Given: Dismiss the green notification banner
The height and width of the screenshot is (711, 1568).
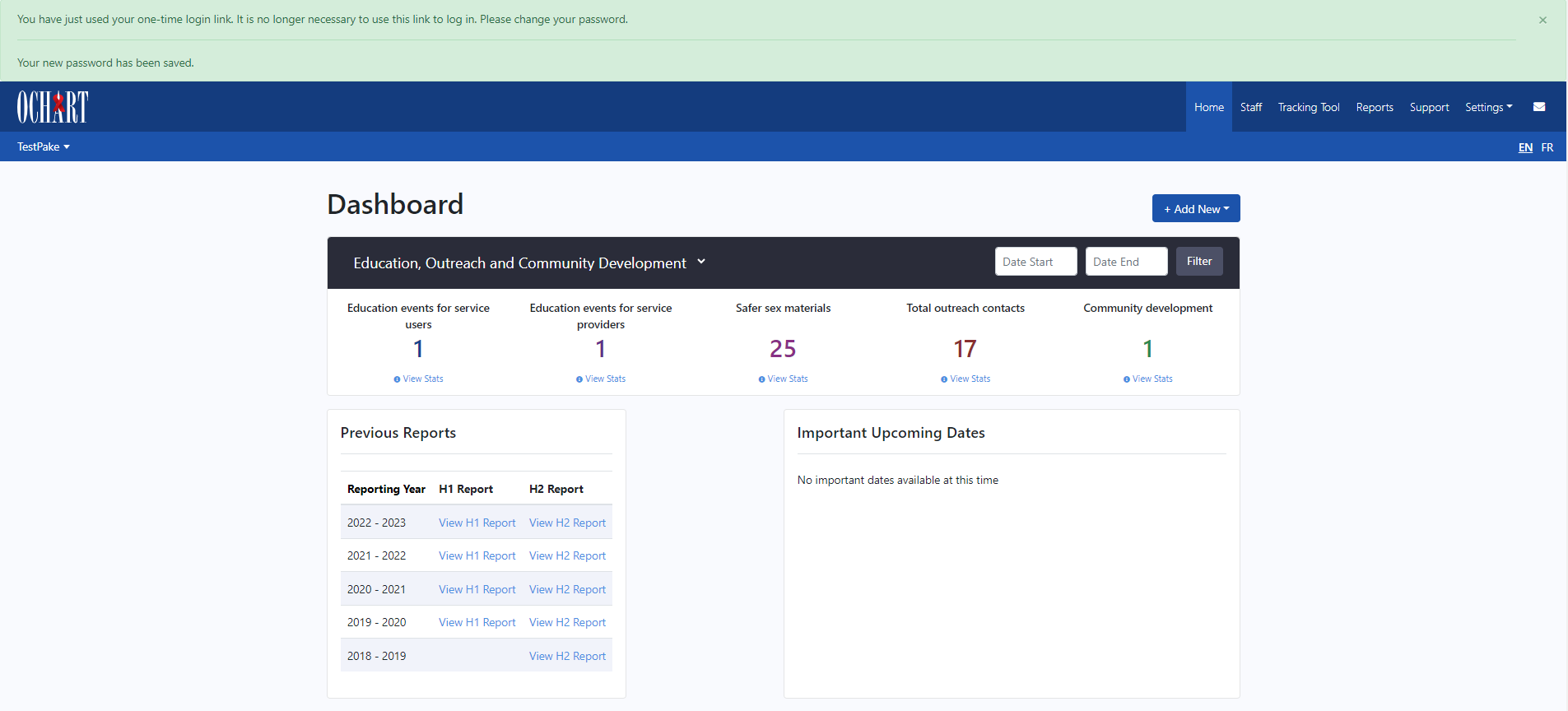Looking at the screenshot, I should coord(1542,20).
